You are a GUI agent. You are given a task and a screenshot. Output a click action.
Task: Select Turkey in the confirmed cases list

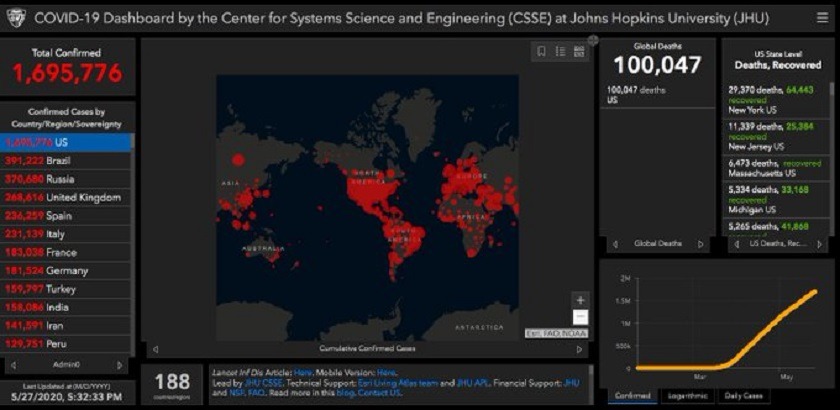(66, 289)
